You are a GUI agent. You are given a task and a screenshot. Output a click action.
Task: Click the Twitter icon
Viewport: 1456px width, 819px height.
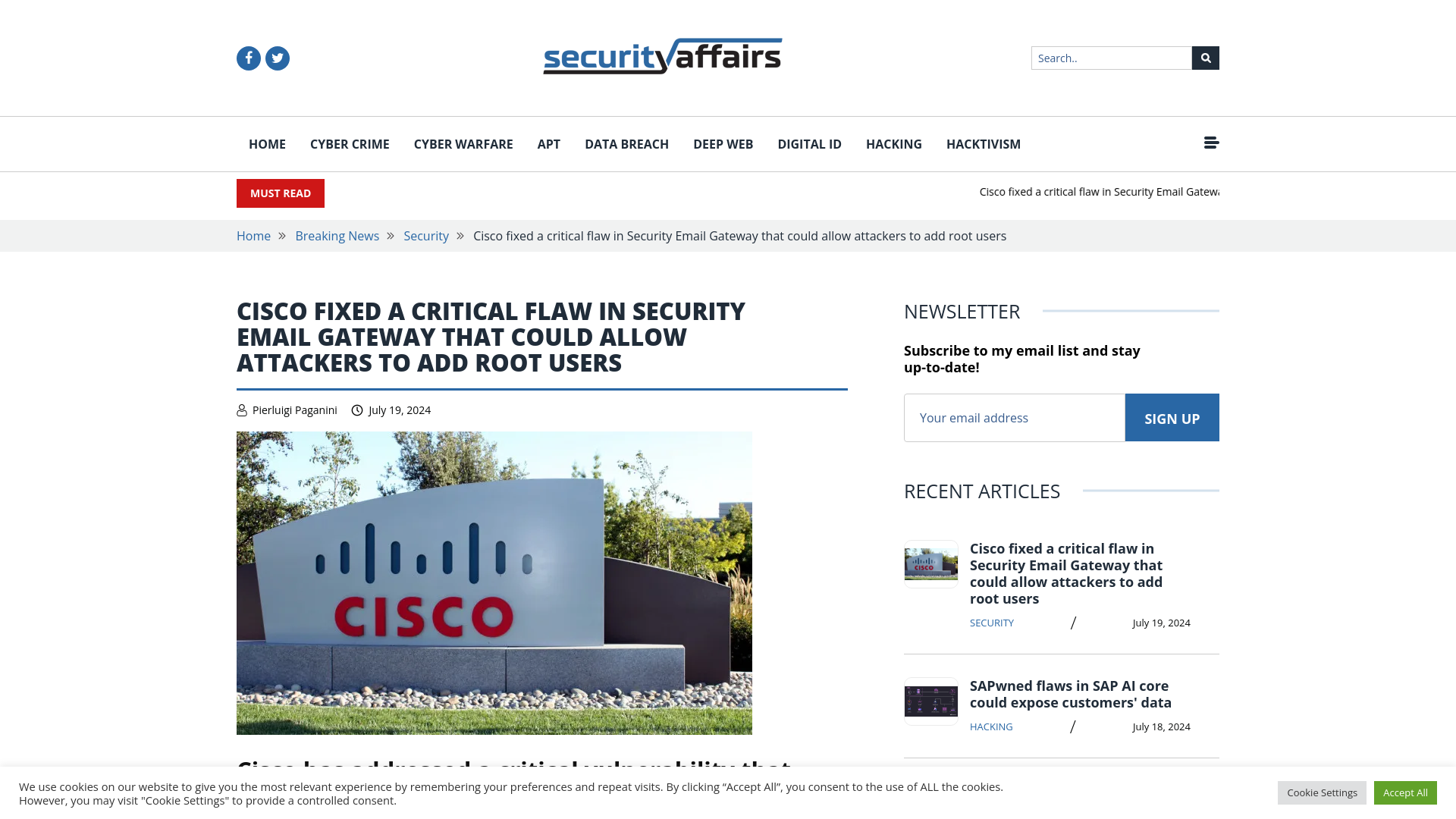tap(277, 58)
